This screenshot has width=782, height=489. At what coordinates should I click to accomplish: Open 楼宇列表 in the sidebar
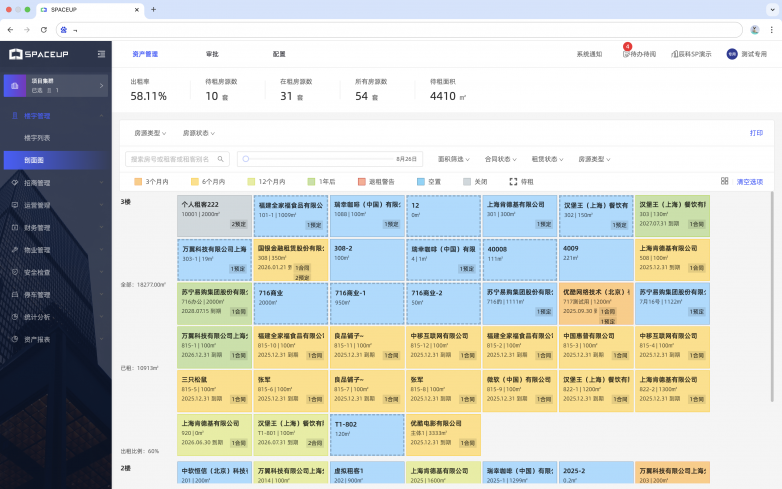point(37,138)
